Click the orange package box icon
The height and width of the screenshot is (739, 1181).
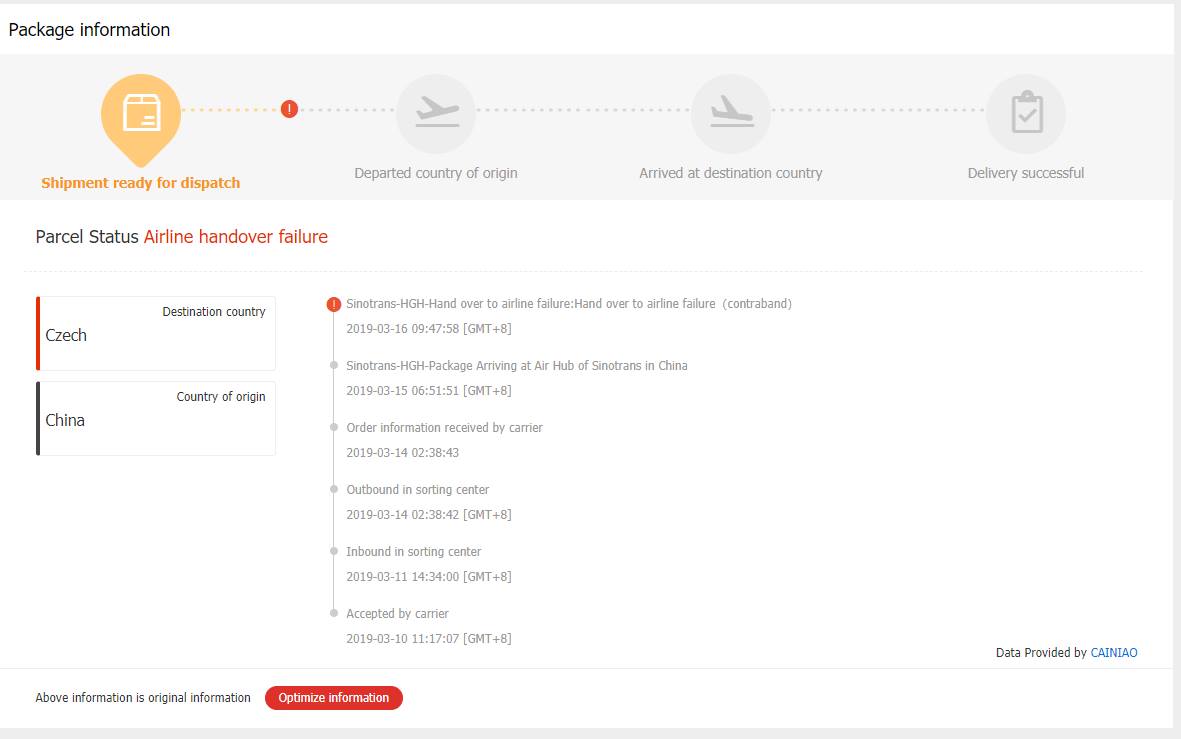pyautogui.click(x=141, y=114)
